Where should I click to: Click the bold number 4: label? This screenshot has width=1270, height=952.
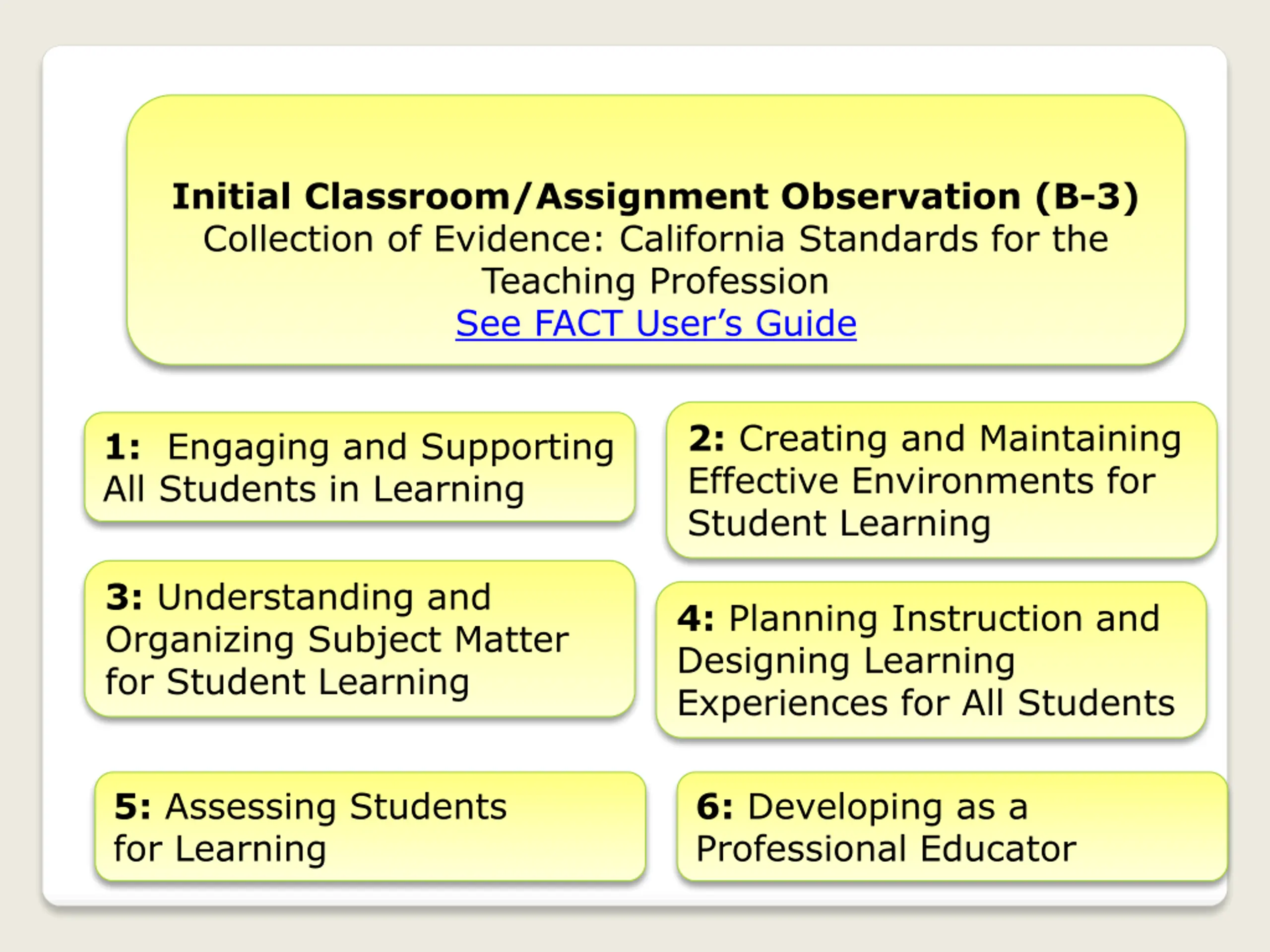tap(696, 619)
